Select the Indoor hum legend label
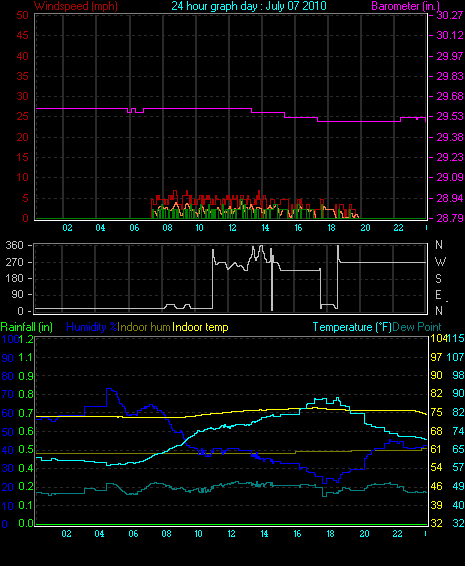The height and width of the screenshot is (566, 465). pyautogui.click(x=144, y=327)
